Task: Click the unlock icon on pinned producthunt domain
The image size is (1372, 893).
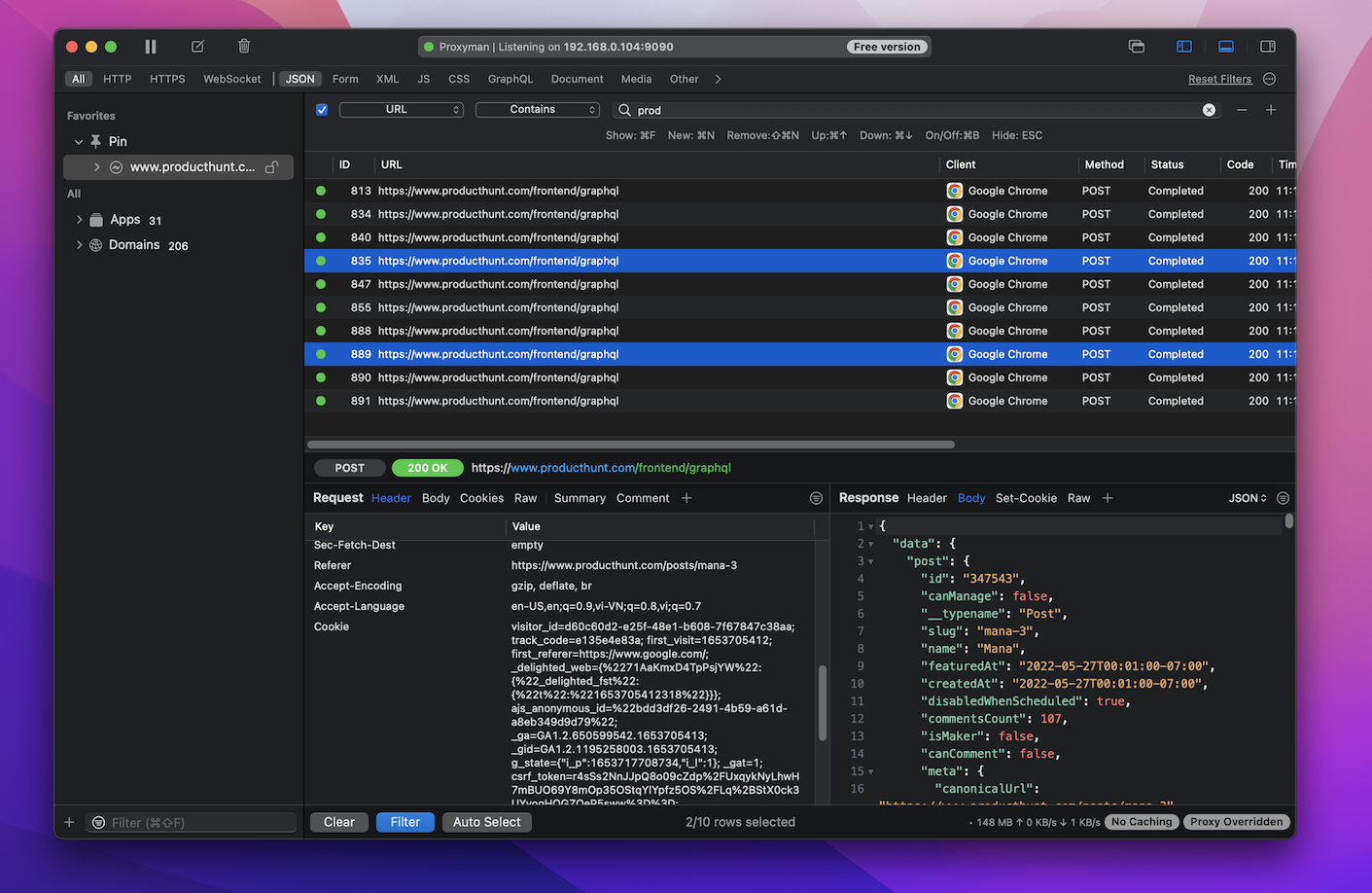Action: [272, 167]
